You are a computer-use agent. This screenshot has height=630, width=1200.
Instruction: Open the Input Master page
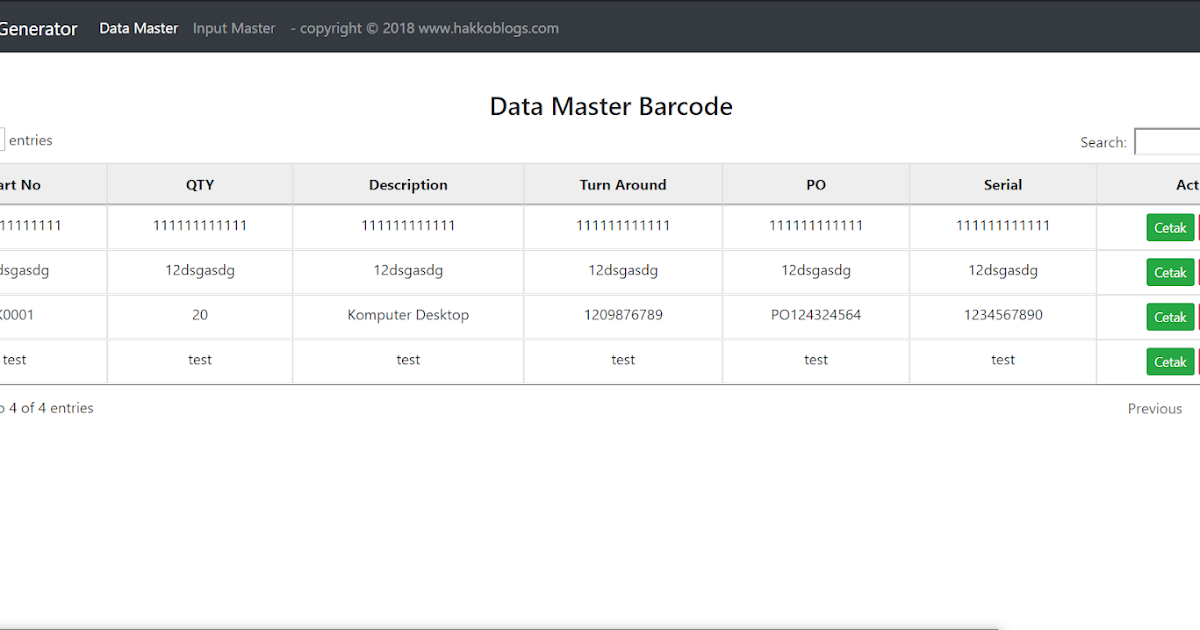(x=234, y=28)
